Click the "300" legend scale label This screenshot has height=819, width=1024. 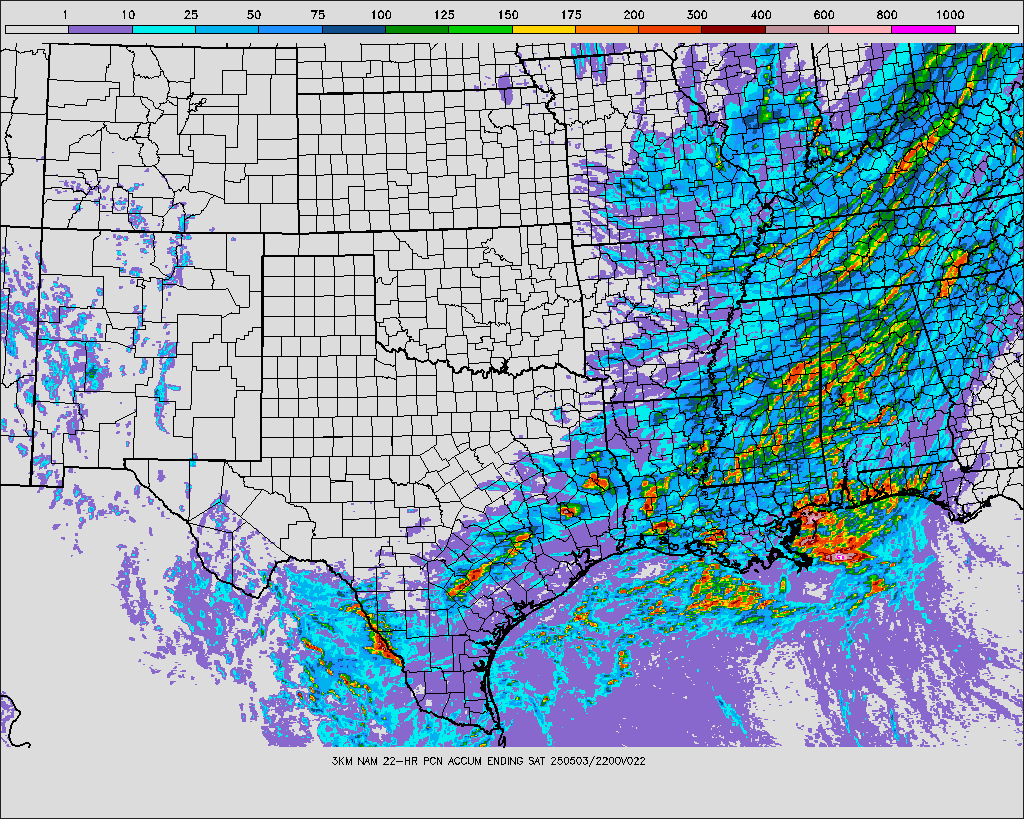697,14
